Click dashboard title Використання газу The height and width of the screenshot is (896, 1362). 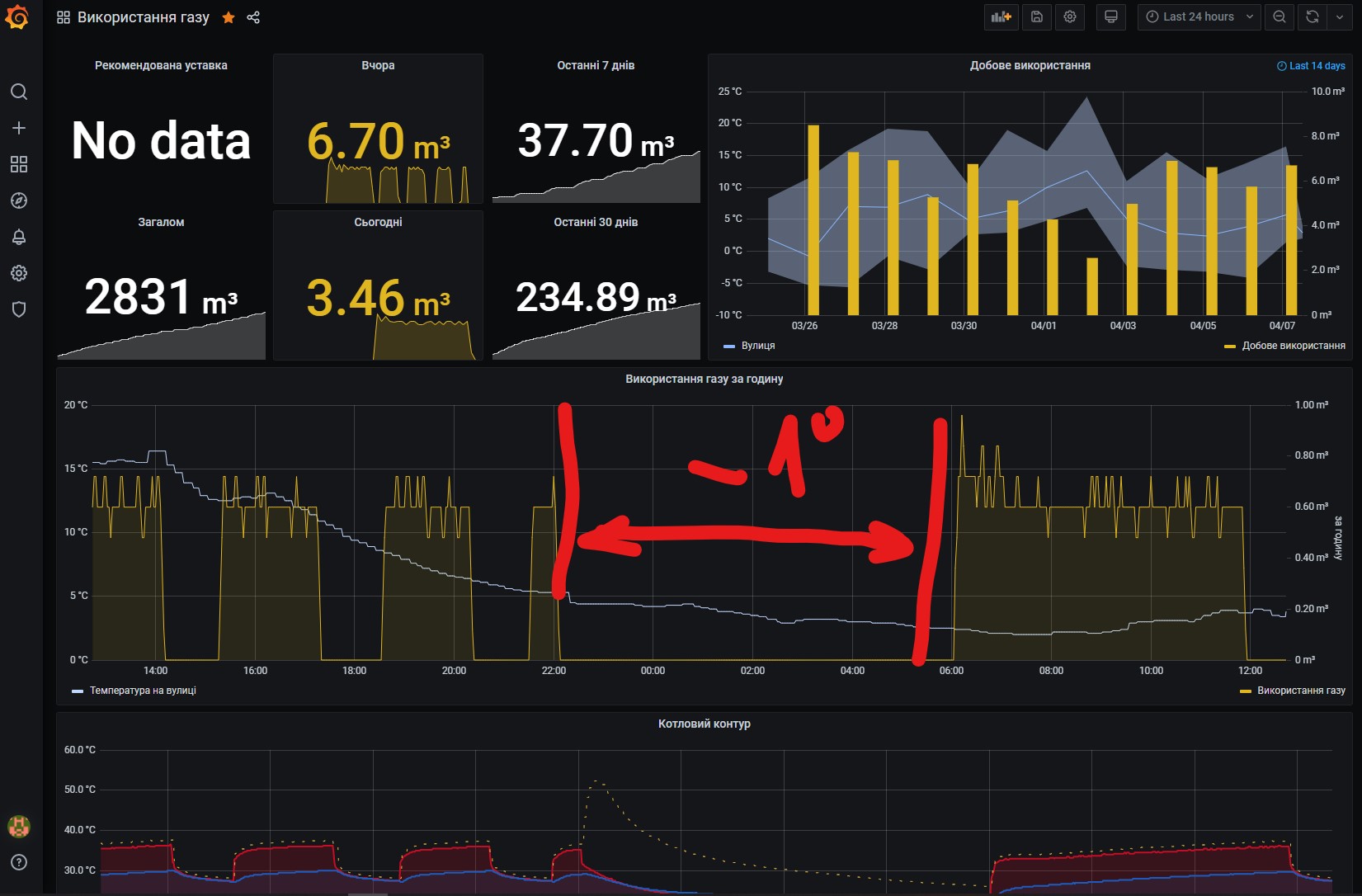pos(144,17)
